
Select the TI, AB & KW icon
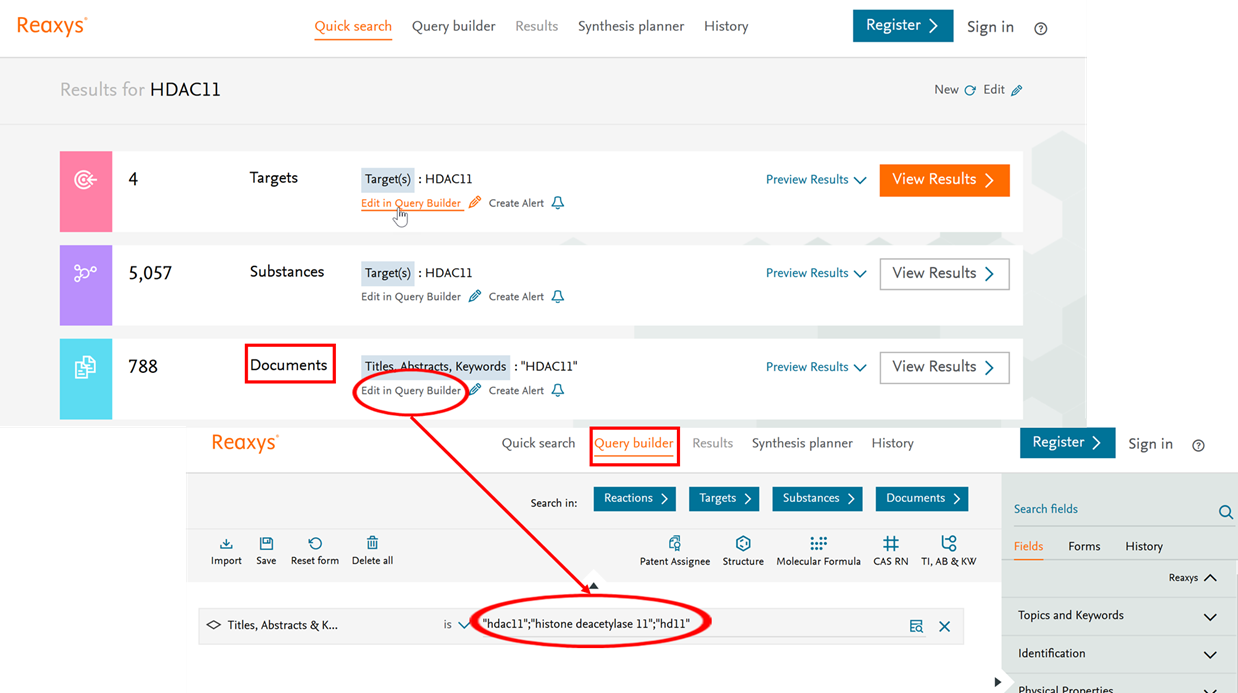948,544
